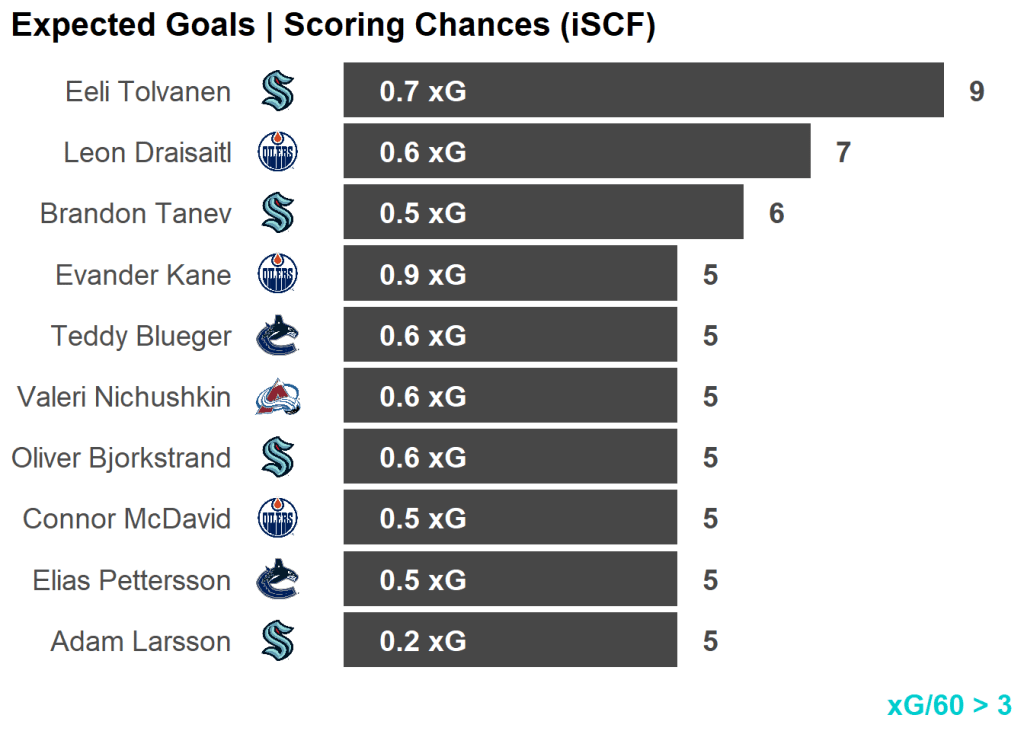Click the Kraken logo beside Adam Larsson
Image resolution: width=1024 pixels, height=731 pixels.
click(277, 641)
